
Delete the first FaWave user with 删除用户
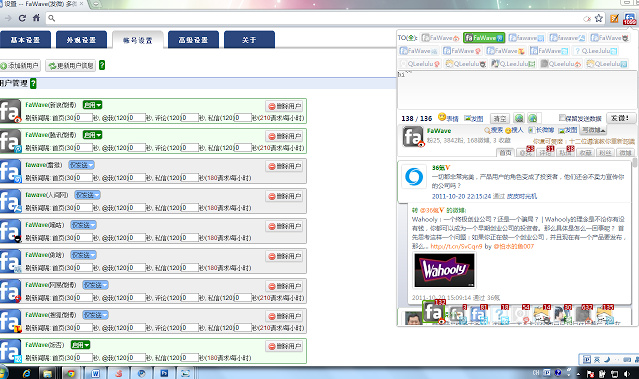click(x=284, y=106)
